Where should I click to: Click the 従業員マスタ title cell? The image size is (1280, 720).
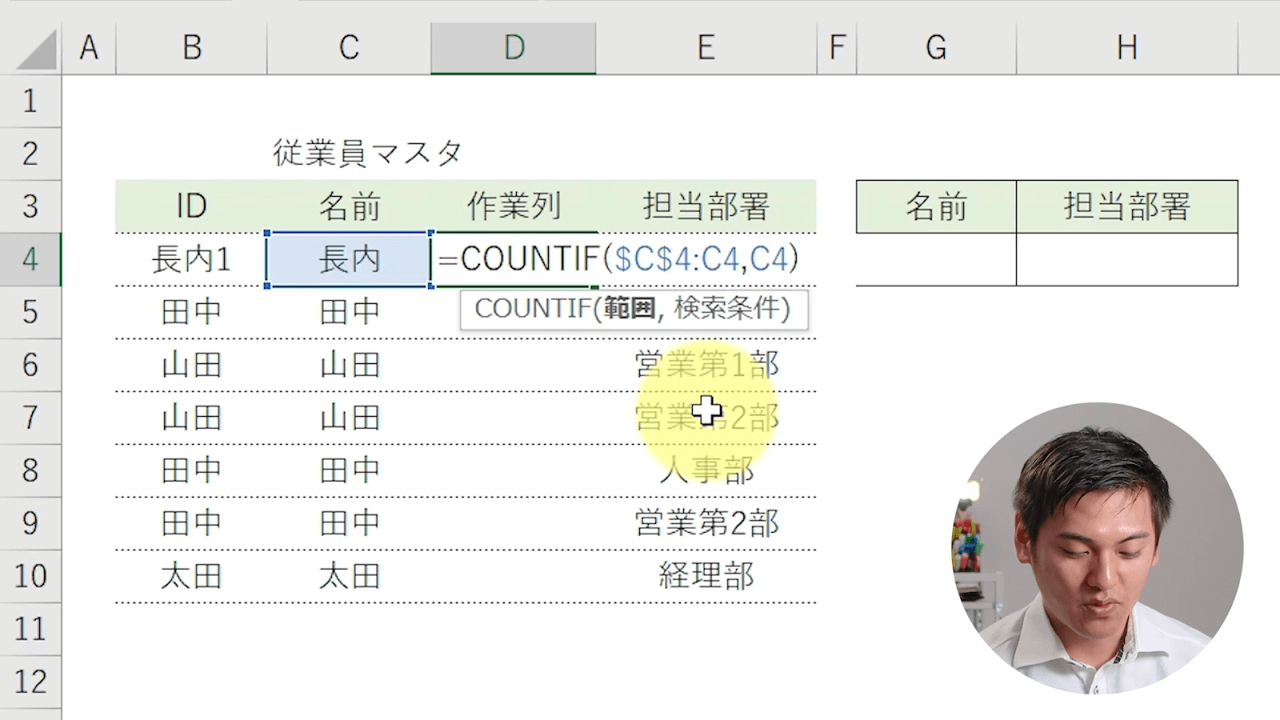click(368, 153)
